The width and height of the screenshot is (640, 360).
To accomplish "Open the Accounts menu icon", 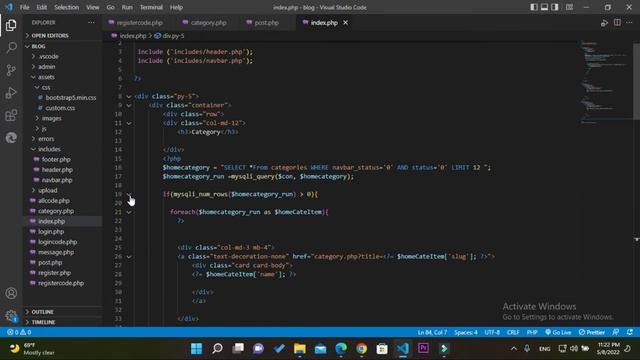I will (x=11, y=293).
